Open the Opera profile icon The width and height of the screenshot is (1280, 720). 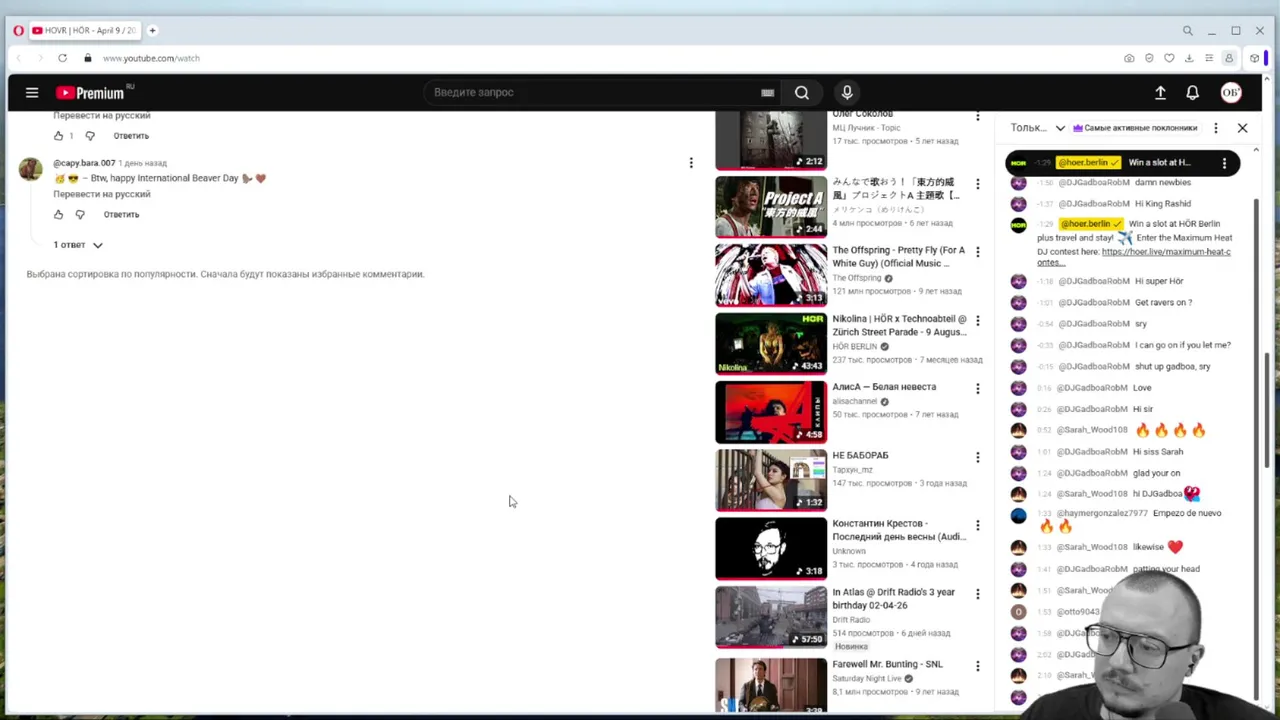coord(1229,58)
